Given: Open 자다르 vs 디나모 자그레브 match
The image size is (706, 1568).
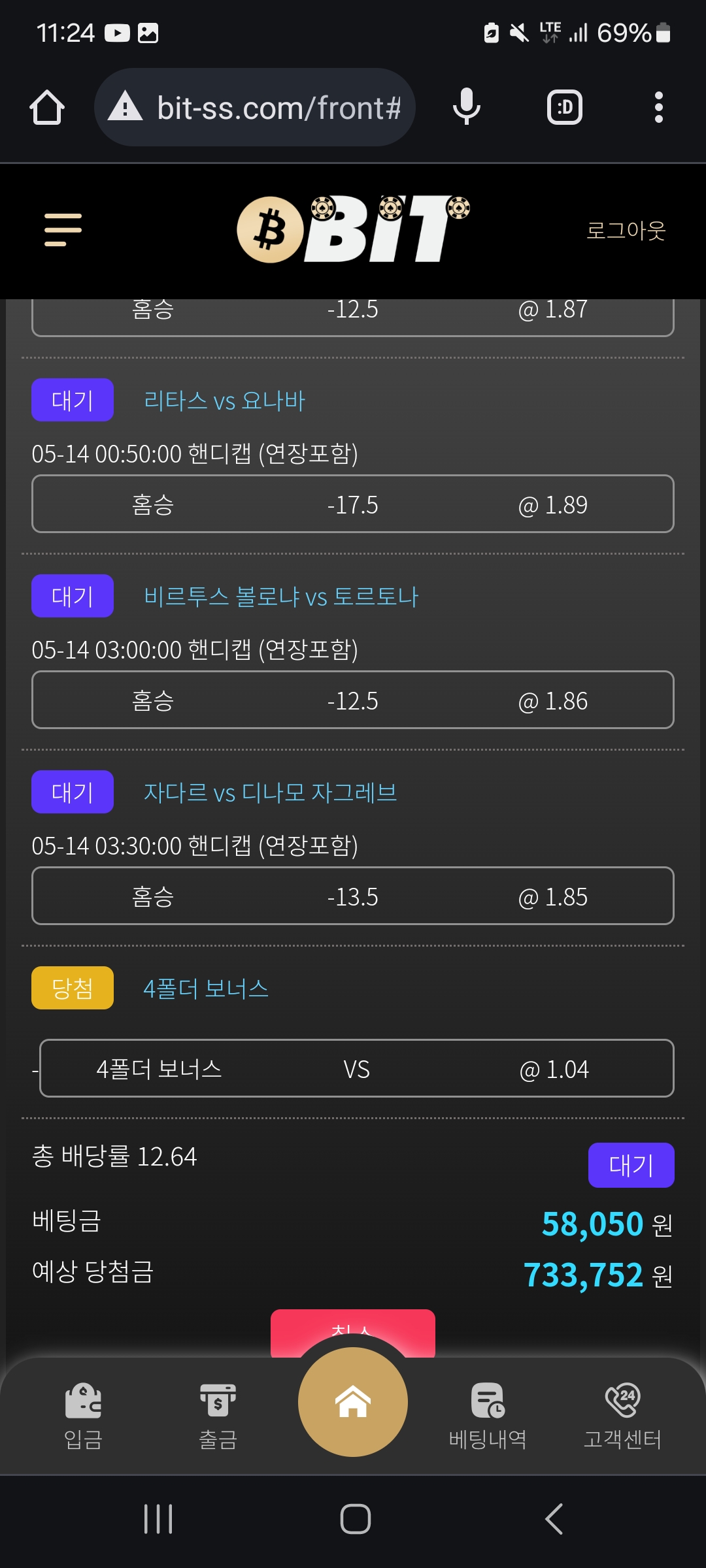Looking at the screenshot, I should click(x=270, y=792).
